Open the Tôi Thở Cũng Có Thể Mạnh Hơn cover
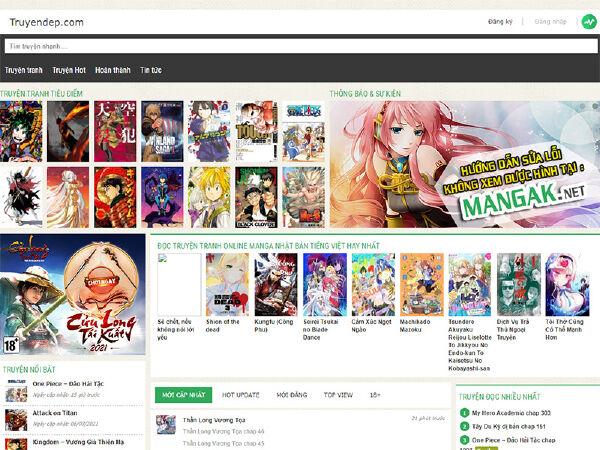The width and height of the screenshot is (600, 450). (x=567, y=285)
